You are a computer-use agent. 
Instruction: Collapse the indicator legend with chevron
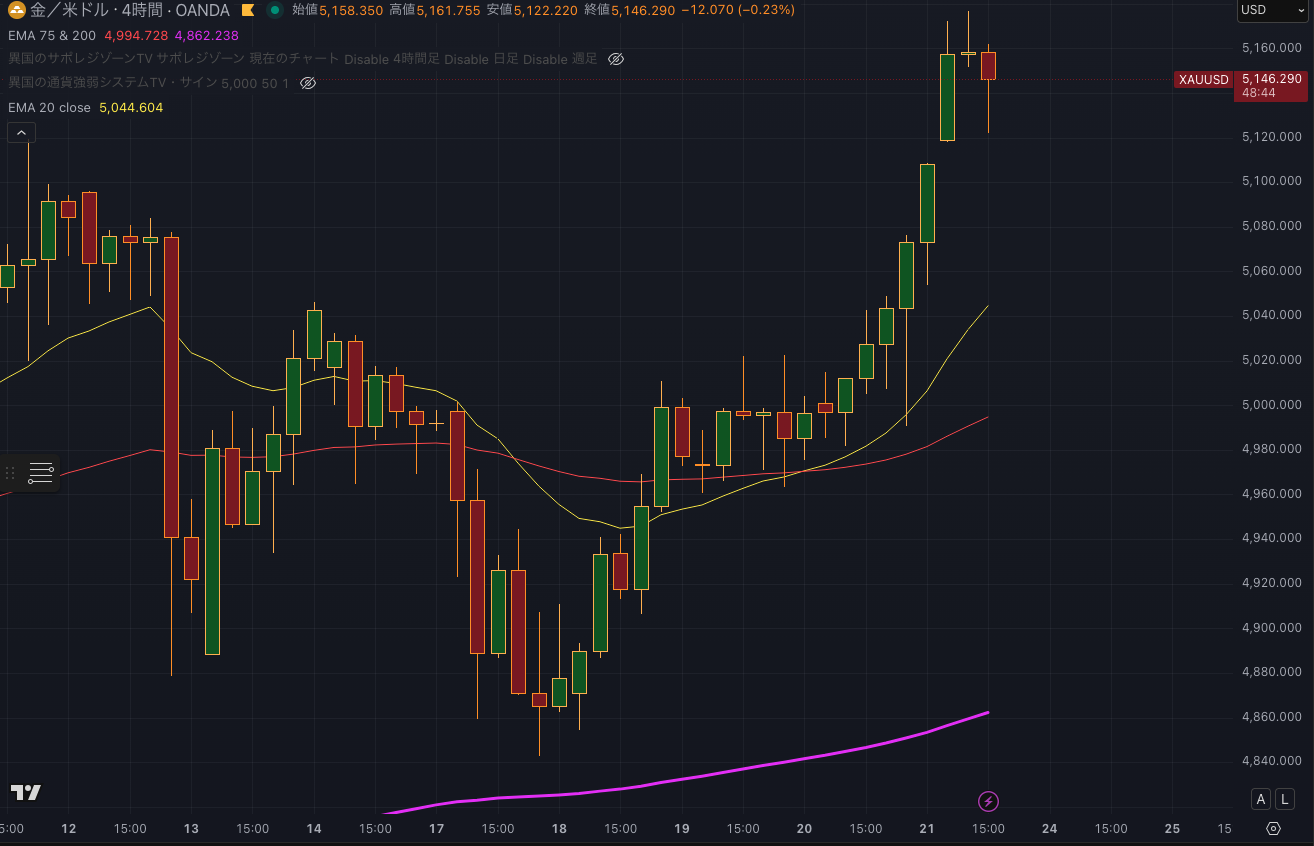pyautogui.click(x=21, y=132)
